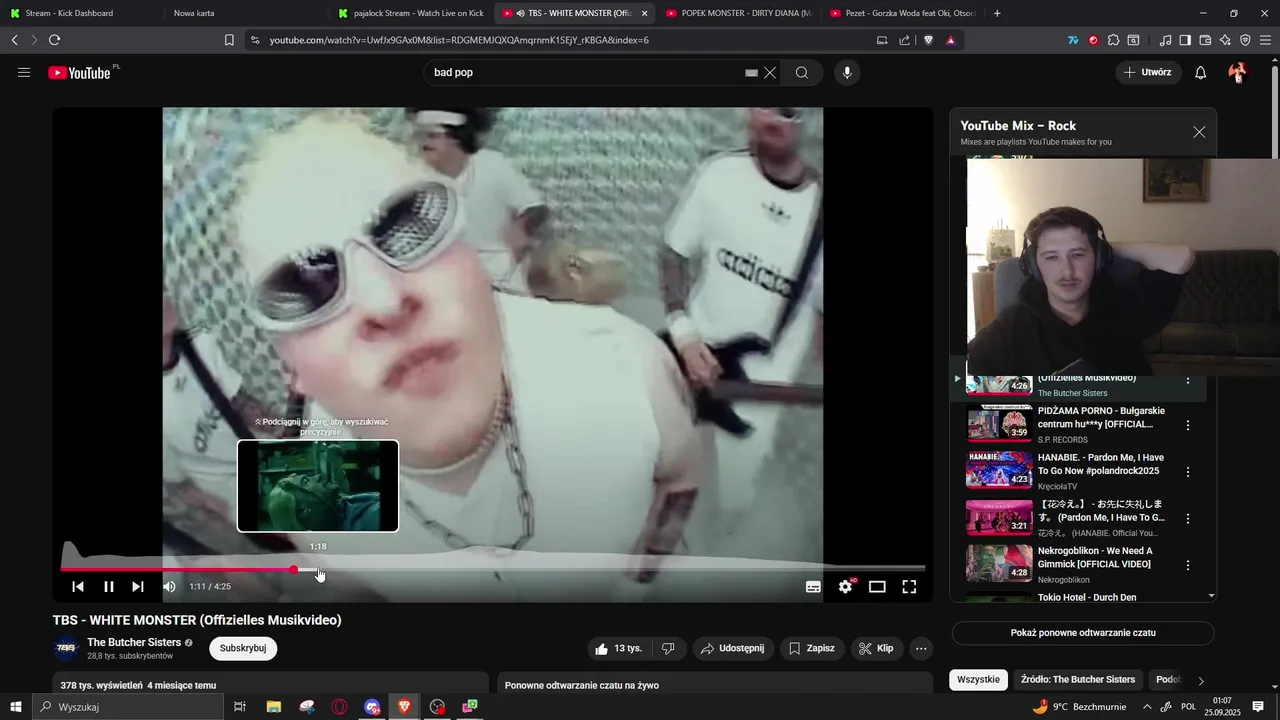The width and height of the screenshot is (1280, 720).
Task: Select 'HANABIE. - Pardon Me, I Have To Go Now' title
Action: [1101, 464]
